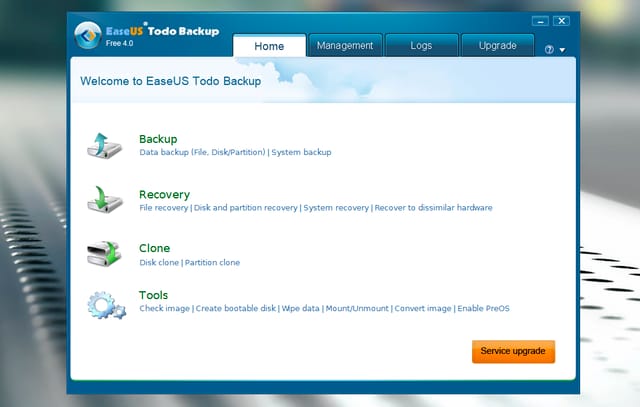Choose System recovery link
This screenshot has height=407, width=640.
pos(336,208)
